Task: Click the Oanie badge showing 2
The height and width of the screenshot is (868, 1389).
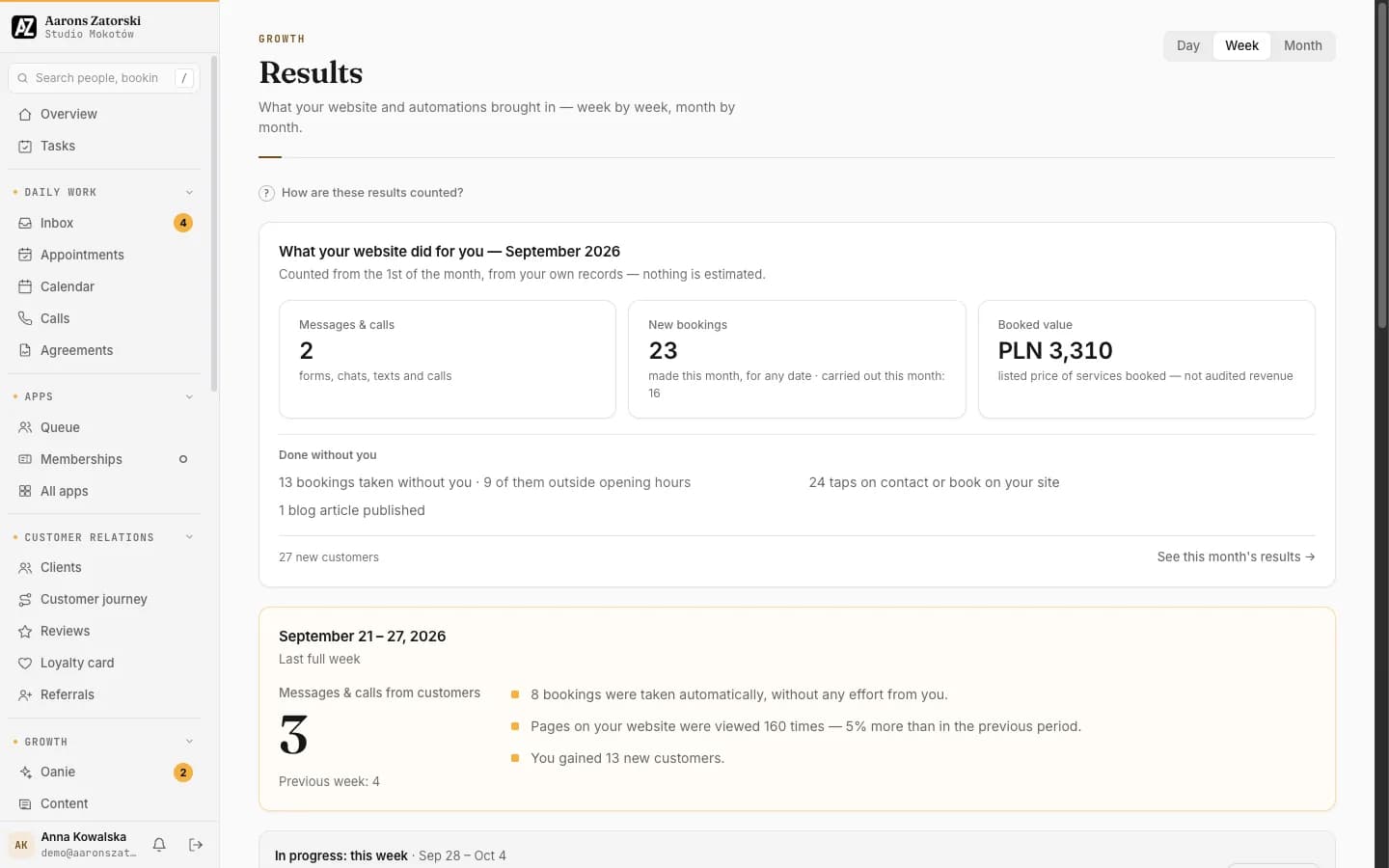Action: coord(183,773)
